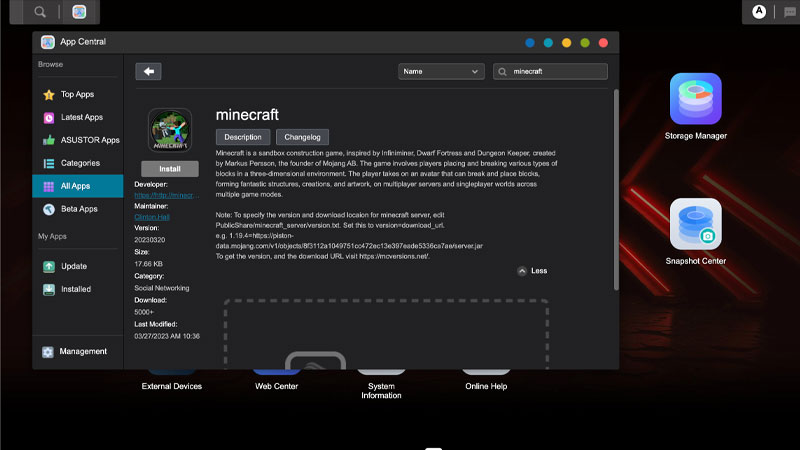Image resolution: width=800 pixels, height=450 pixels.
Task: Click the back arrow button
Action: coord(148,71)
